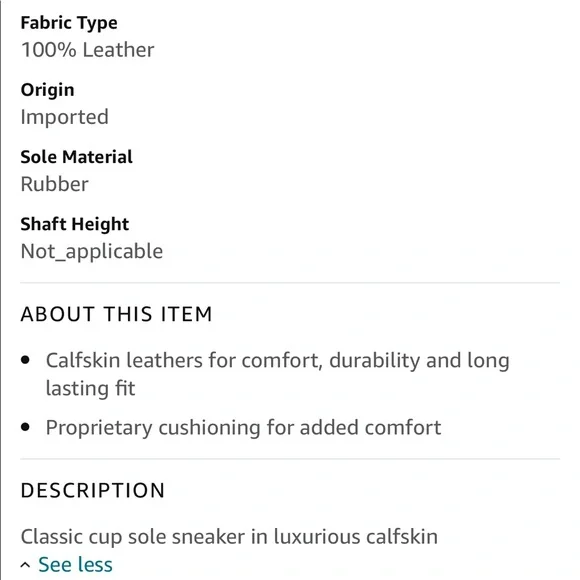580x580 pixels.
Task: Click the Not_applicable shaft height value
Action: [92, 252]
